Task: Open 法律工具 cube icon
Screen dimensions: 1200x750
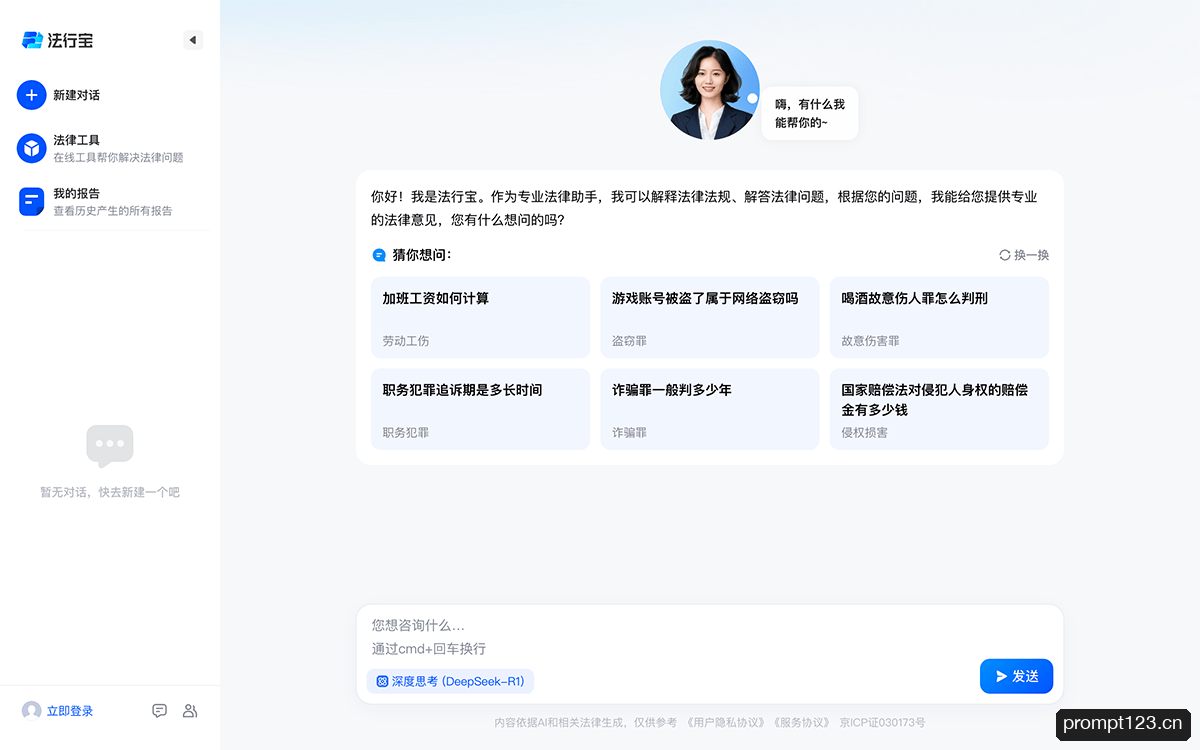Action: (x=32, y=148)
